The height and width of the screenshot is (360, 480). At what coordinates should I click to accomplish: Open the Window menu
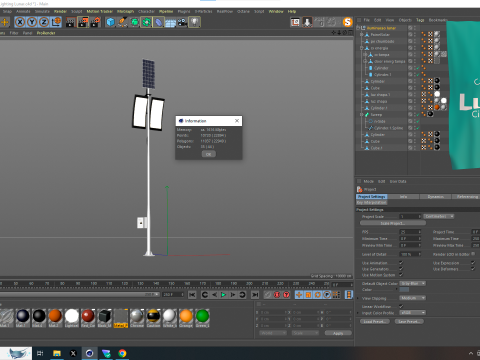pyautogui.click(x=276, y=11)
